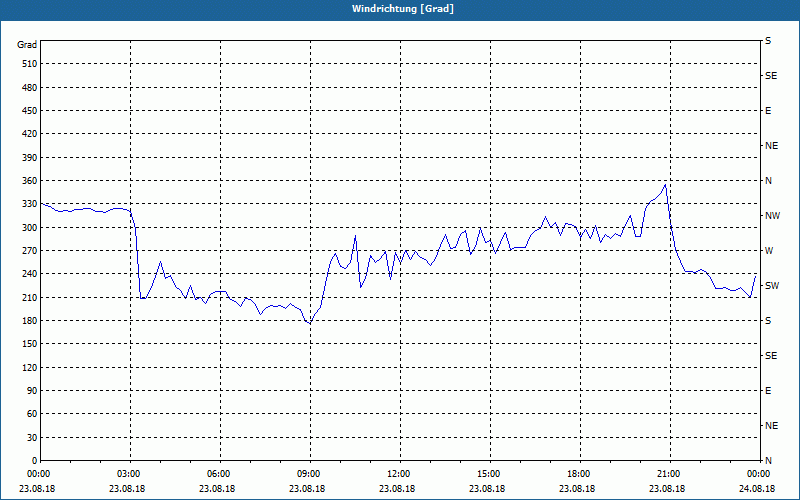The image size is (800, 500).
Task: Select the 24.08.18 date label
Action: pyautogui.click(x=757, y=488)
